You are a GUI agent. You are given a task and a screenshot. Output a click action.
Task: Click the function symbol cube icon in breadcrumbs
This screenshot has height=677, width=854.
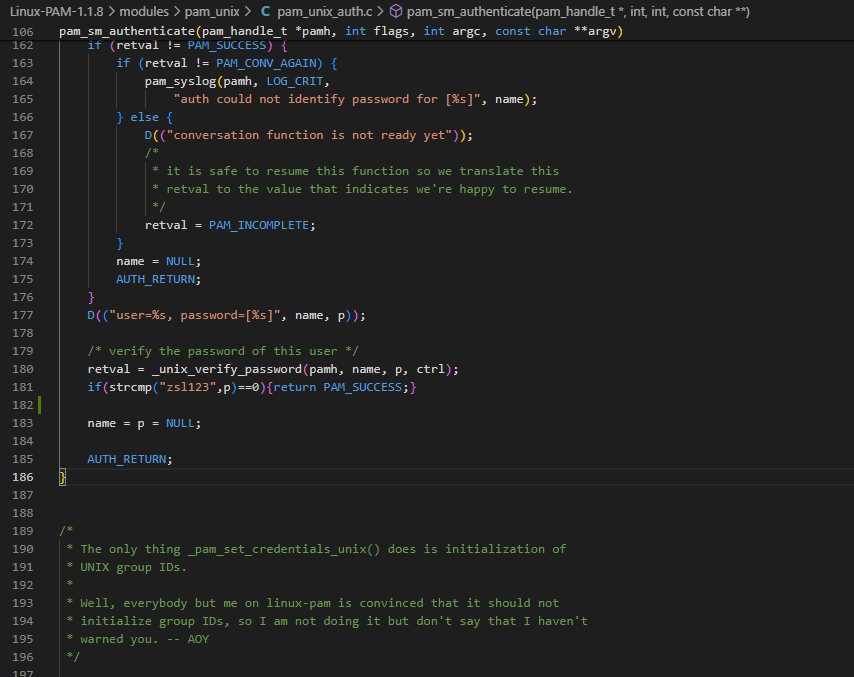coord(395,12)
